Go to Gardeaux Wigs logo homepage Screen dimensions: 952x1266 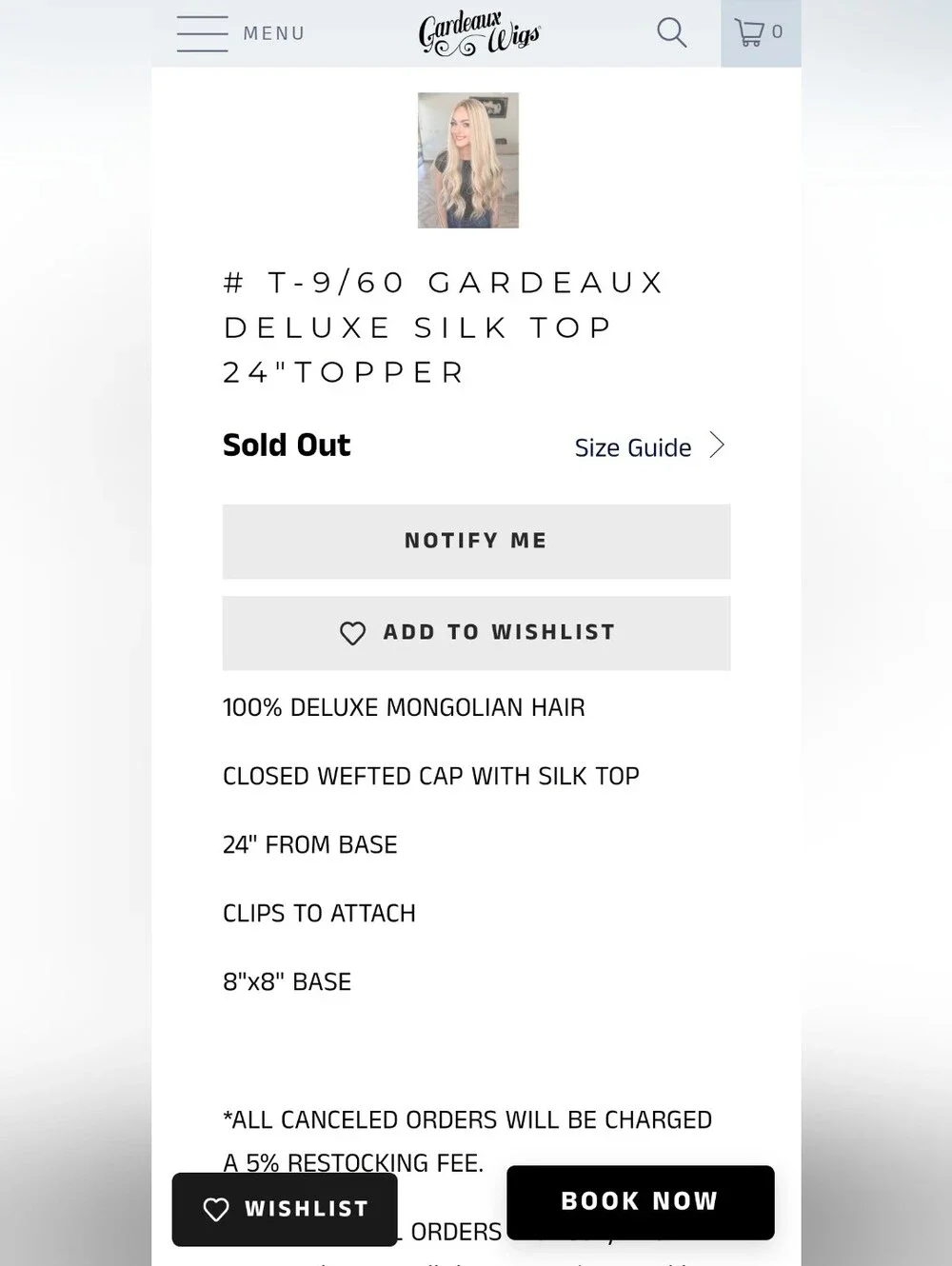[x=480, y=33]
